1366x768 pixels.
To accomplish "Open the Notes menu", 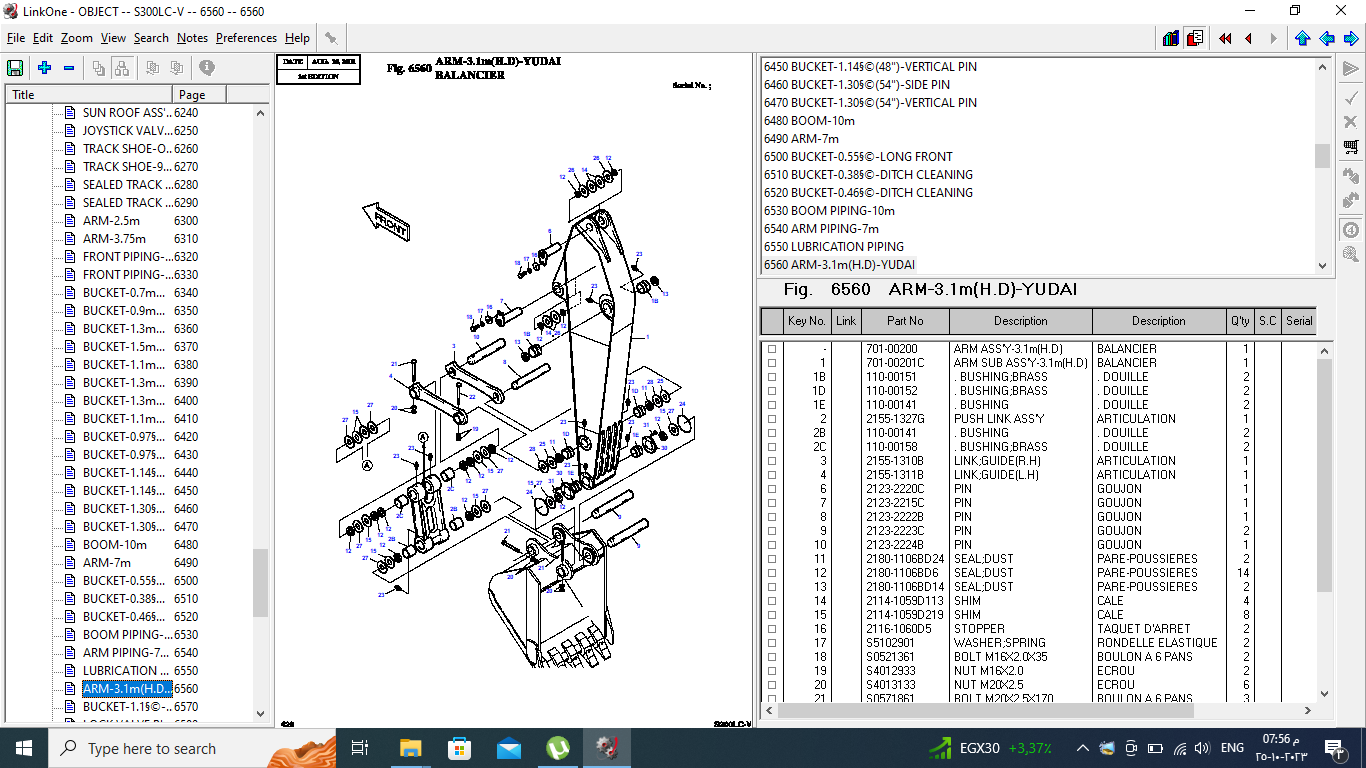I will pos(192,38).
